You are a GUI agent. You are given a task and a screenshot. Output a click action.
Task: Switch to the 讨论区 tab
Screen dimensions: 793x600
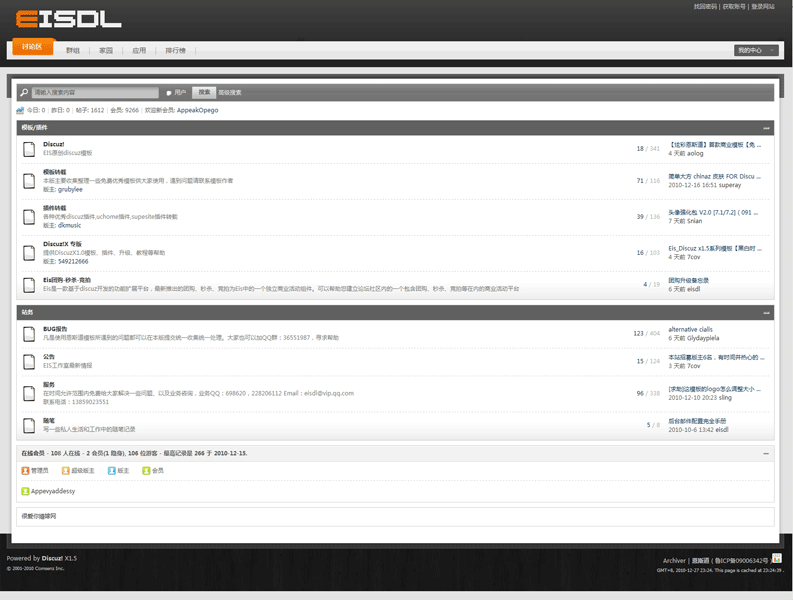tap(32, 47)
